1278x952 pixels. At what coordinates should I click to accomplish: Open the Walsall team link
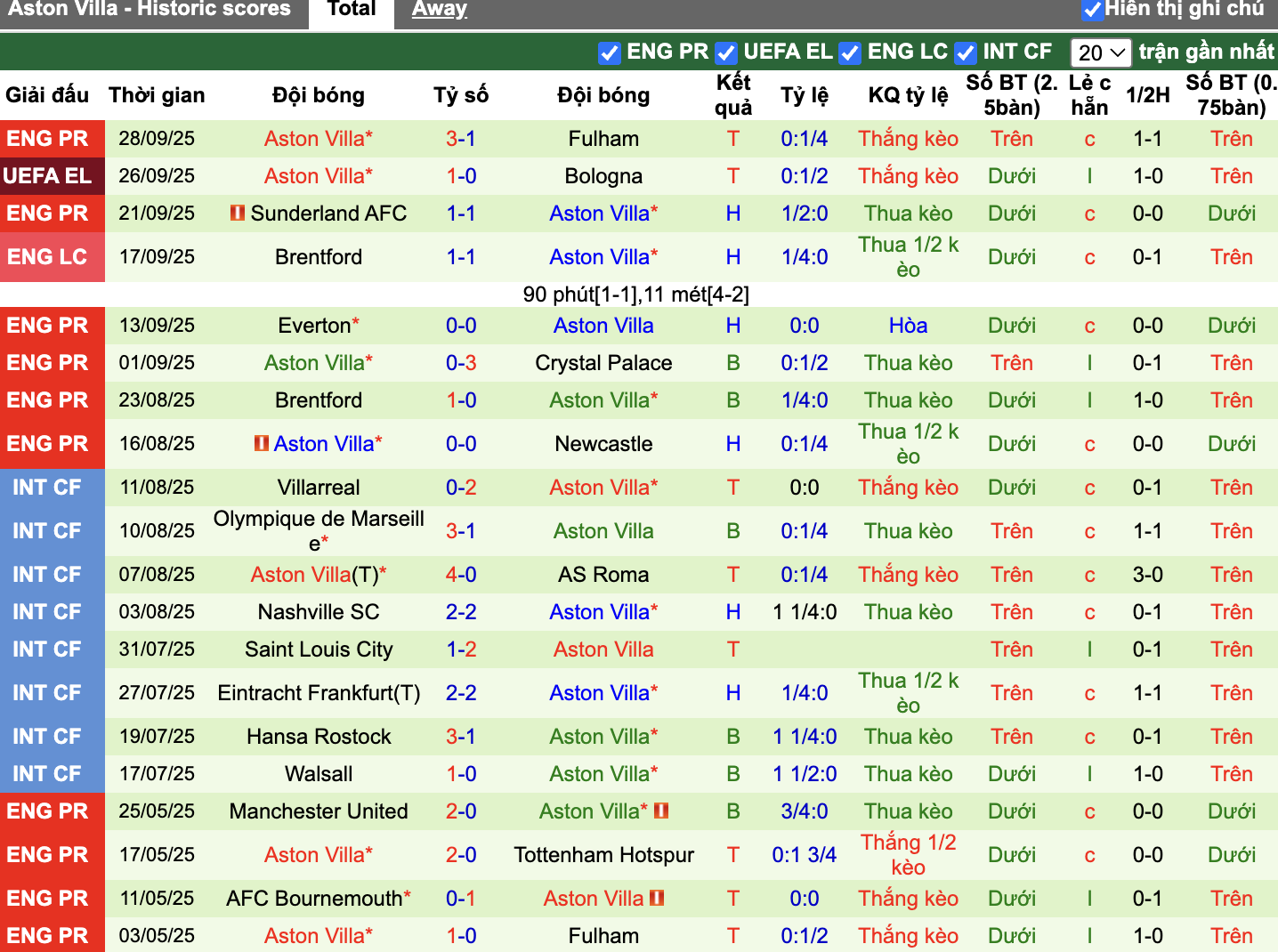click(x=319, y=774)
